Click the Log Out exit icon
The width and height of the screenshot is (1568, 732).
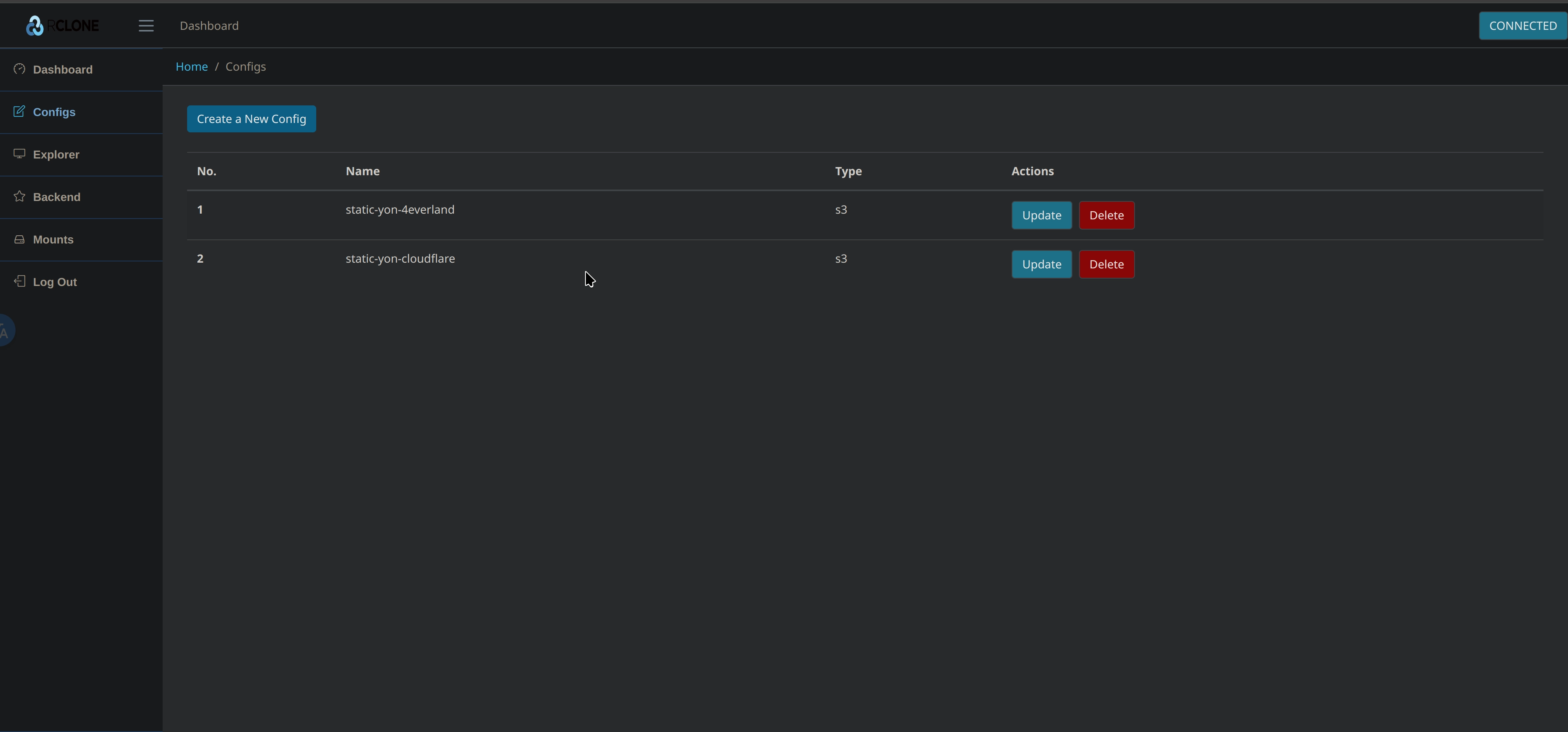click(x=20, y=281)
